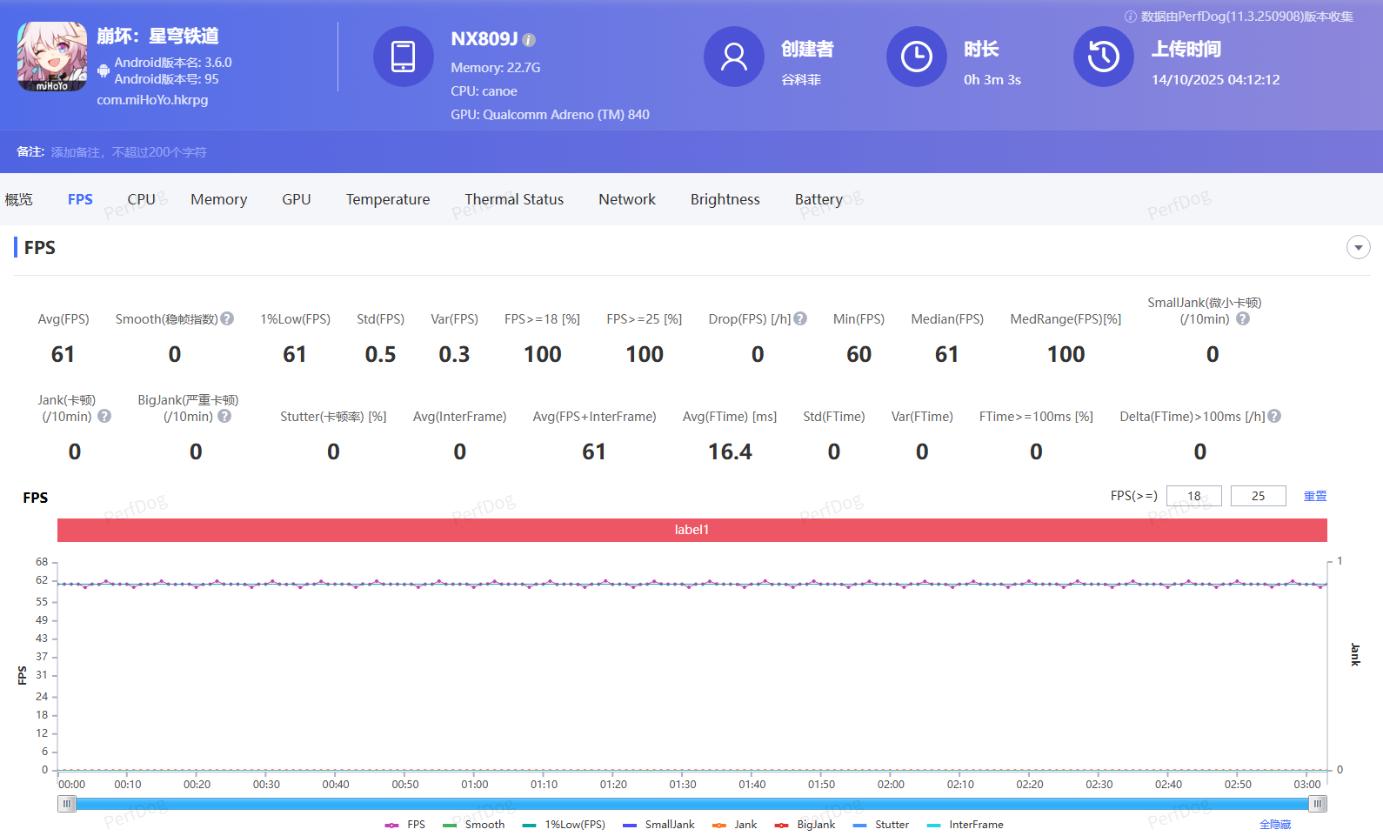Image resolution: width=1383 pixels, height=836 pixels.
Task: Toggle the BigJank series in legend
Action: coord(805,825)
